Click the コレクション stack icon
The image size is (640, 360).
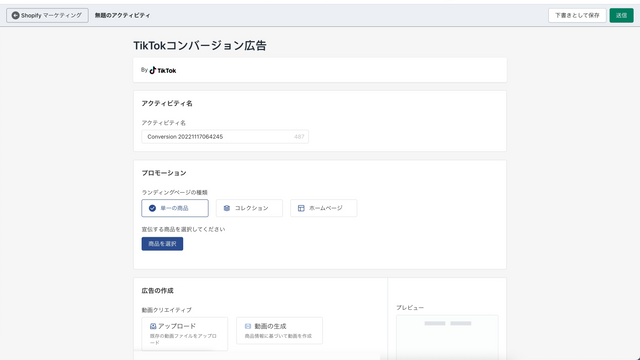[227, 208]
